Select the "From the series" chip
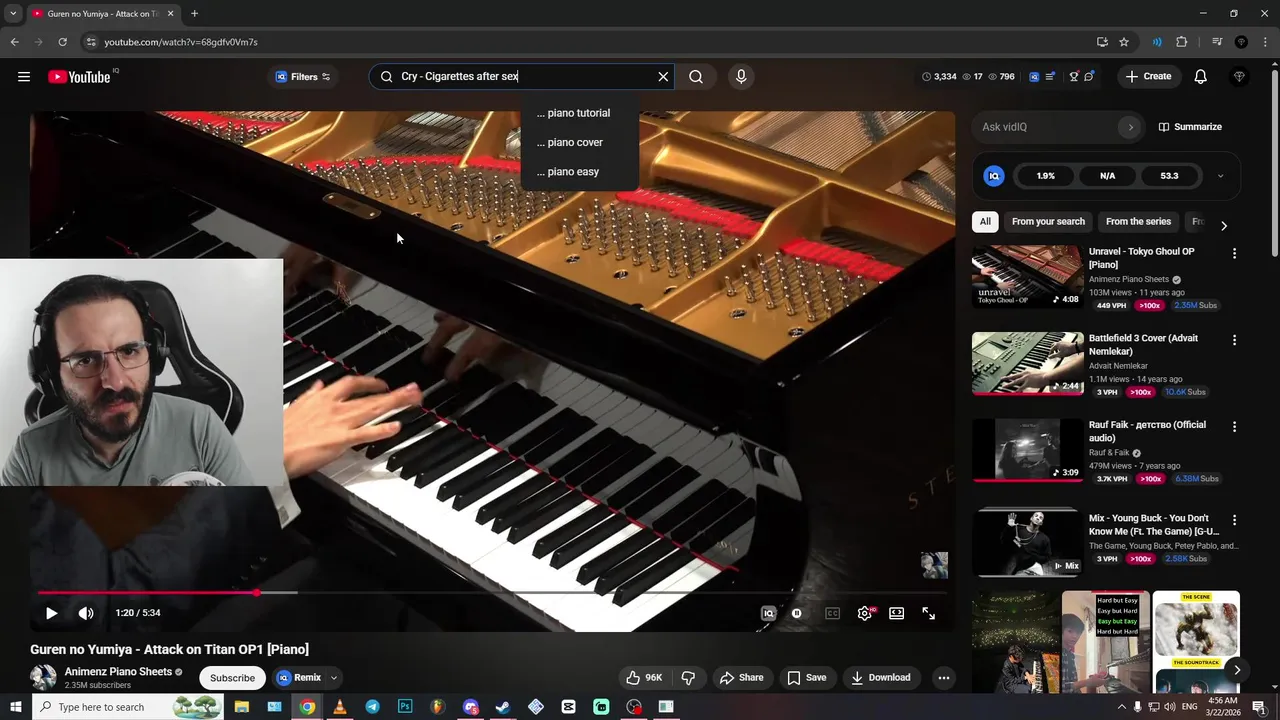The height and width of the screenshot is (720, 1280). pos(1138,222)
